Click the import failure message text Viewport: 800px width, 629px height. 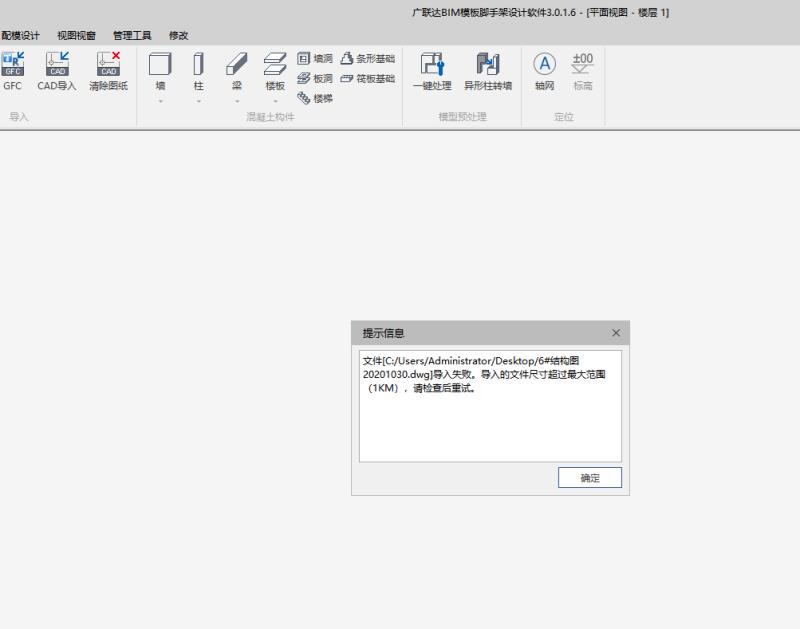click(484, 374)
